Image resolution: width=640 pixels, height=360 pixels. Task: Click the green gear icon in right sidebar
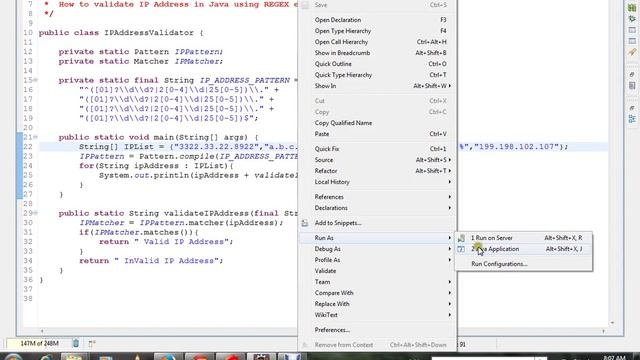632,19
